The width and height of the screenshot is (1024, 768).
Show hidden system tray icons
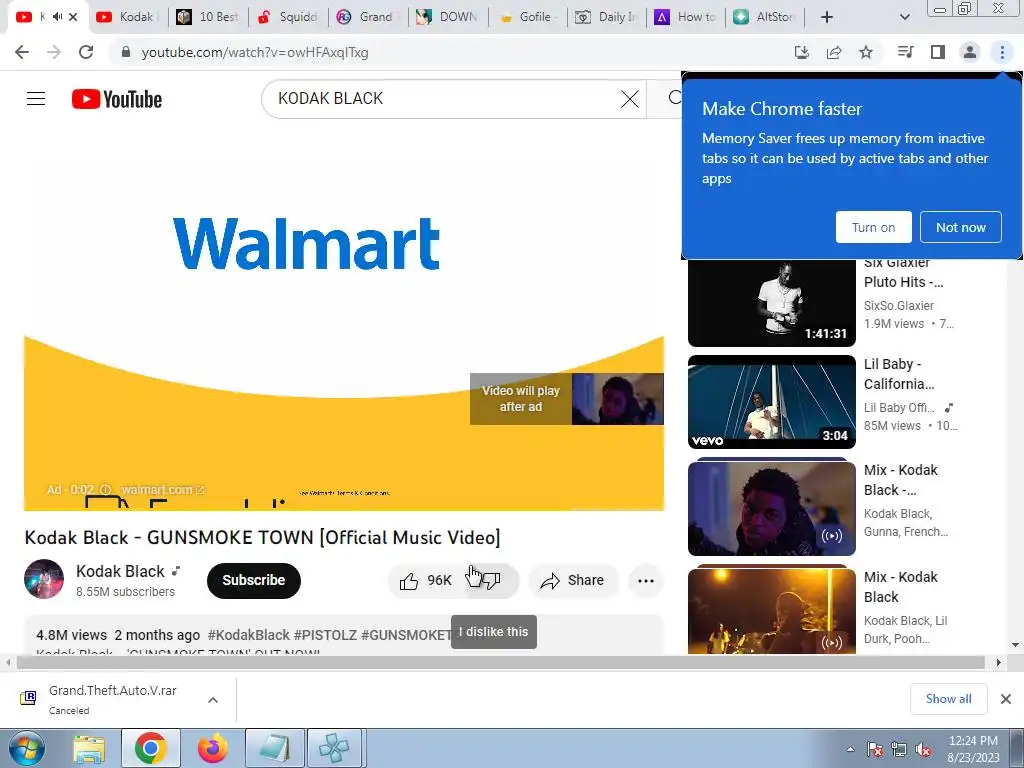850,749
